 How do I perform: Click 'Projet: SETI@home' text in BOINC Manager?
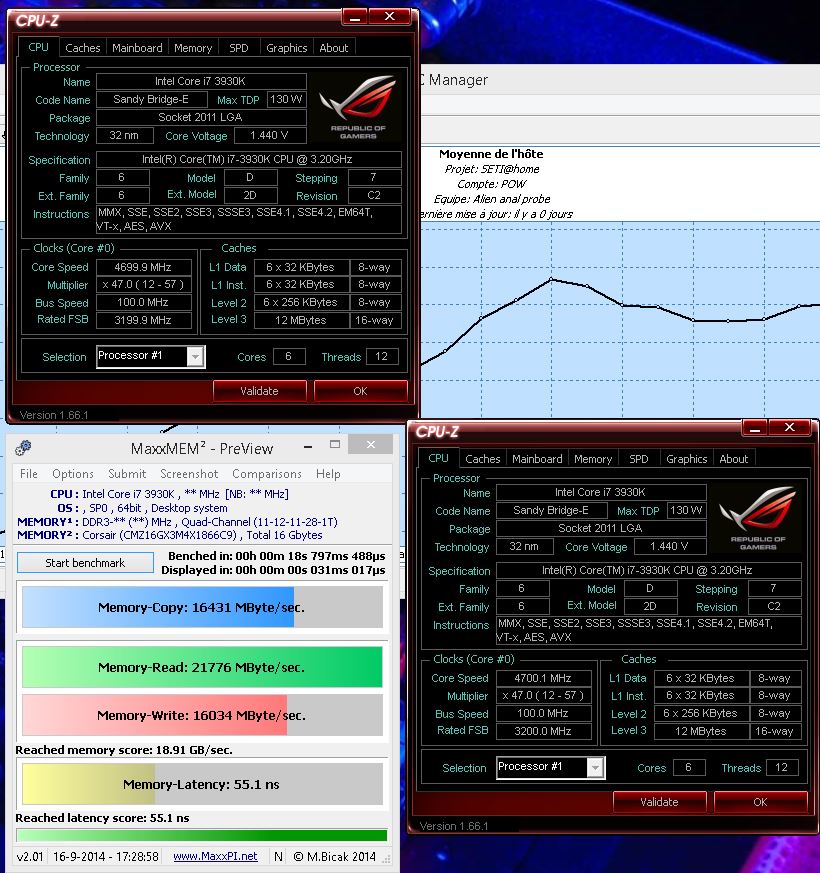point(492,169)
